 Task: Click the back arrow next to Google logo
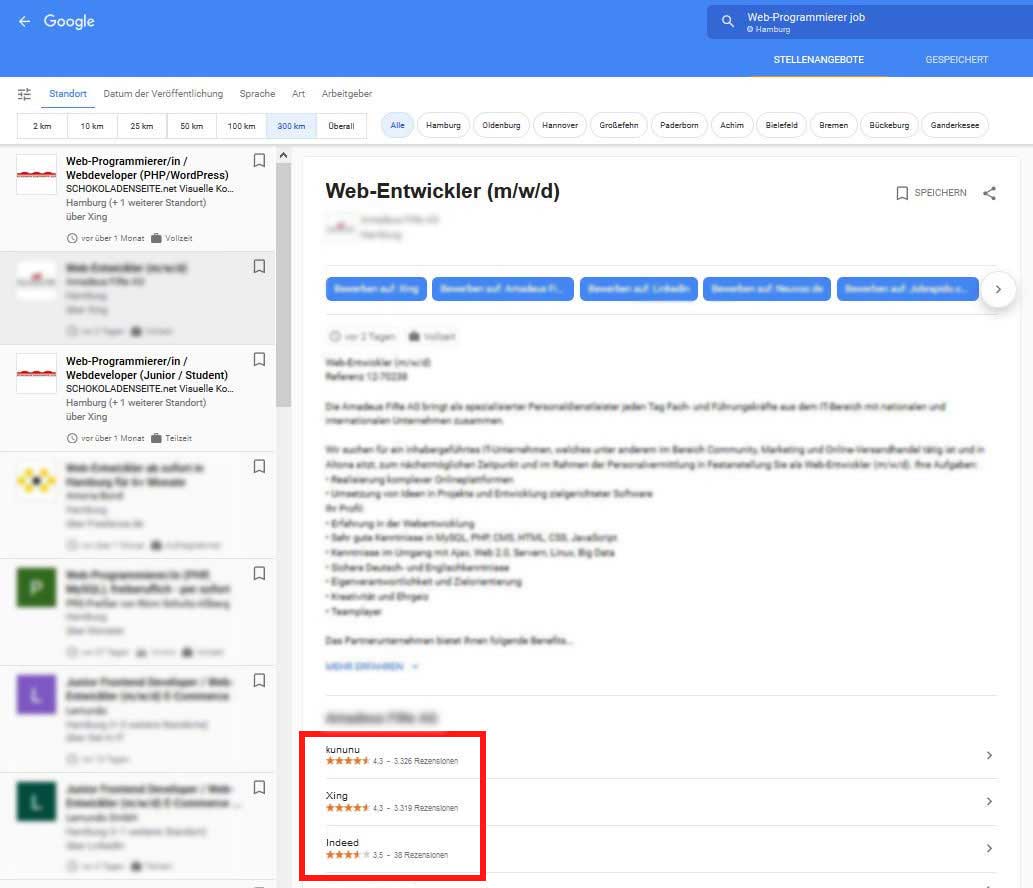point(23,20)
